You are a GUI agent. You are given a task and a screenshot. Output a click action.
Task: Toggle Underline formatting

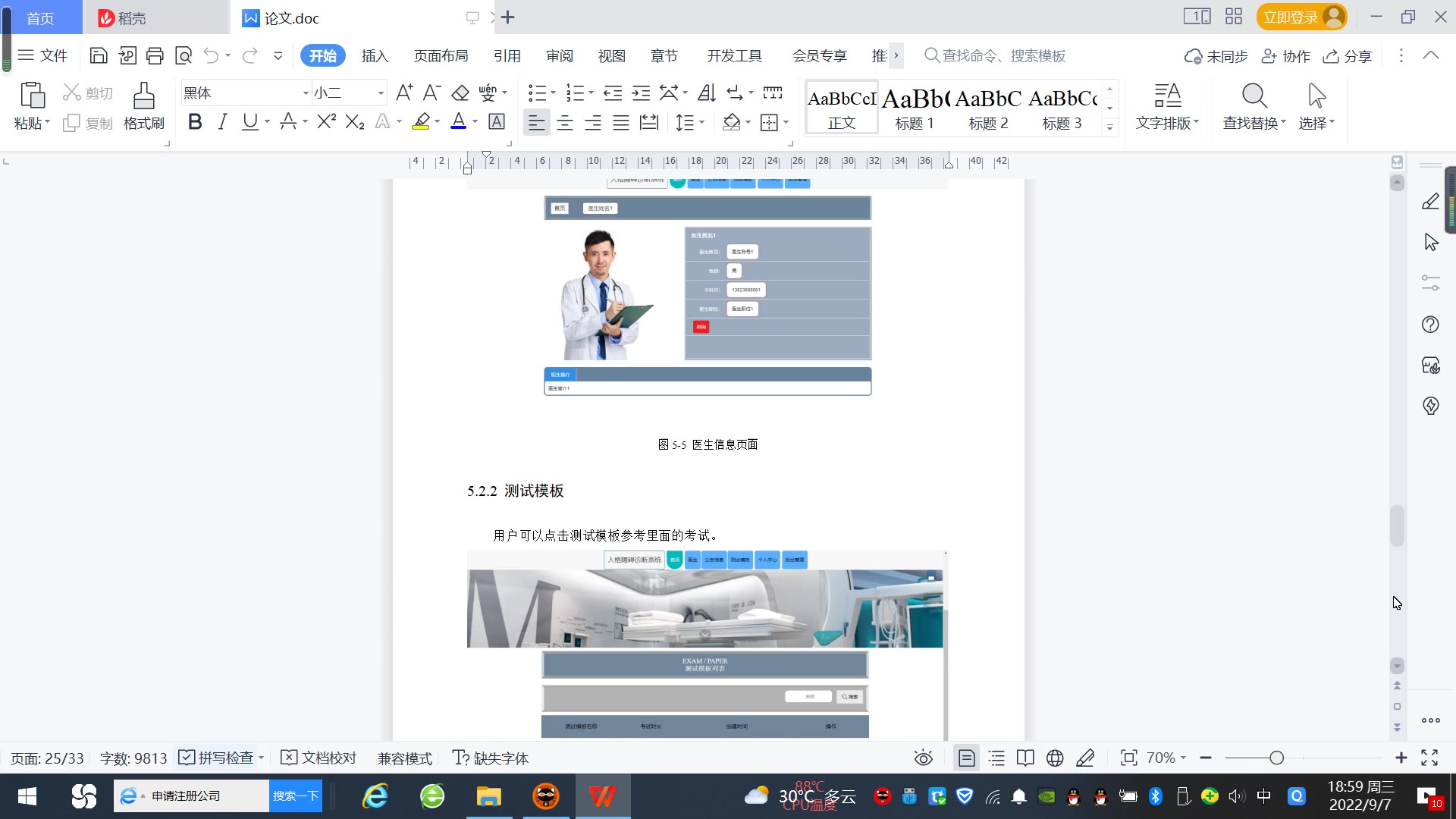point(249,121)
